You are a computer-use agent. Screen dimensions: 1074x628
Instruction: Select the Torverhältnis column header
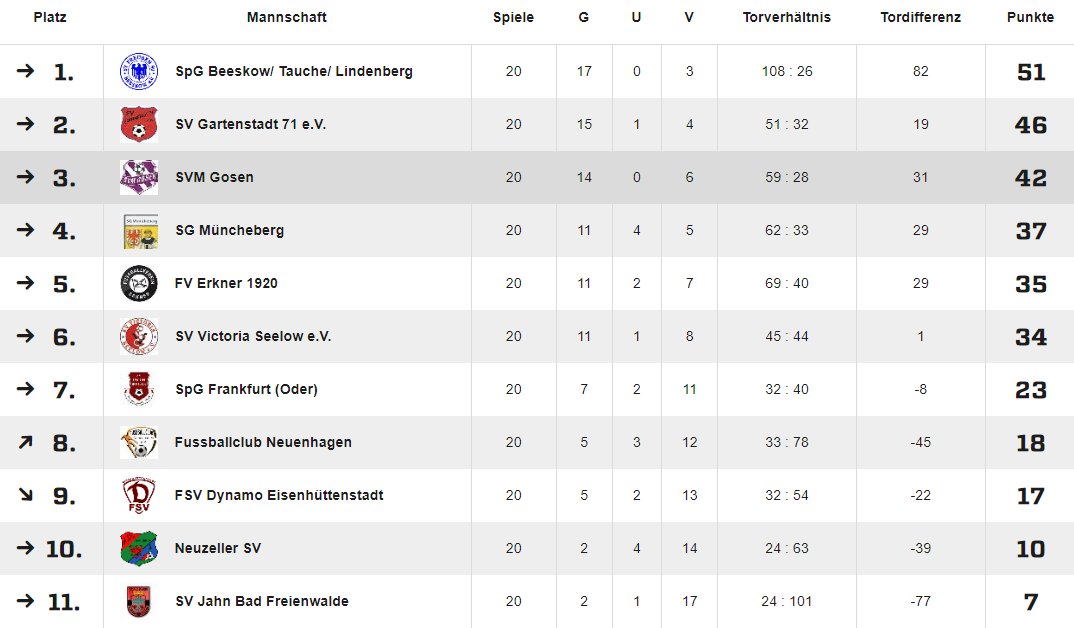tap(786, 17)
